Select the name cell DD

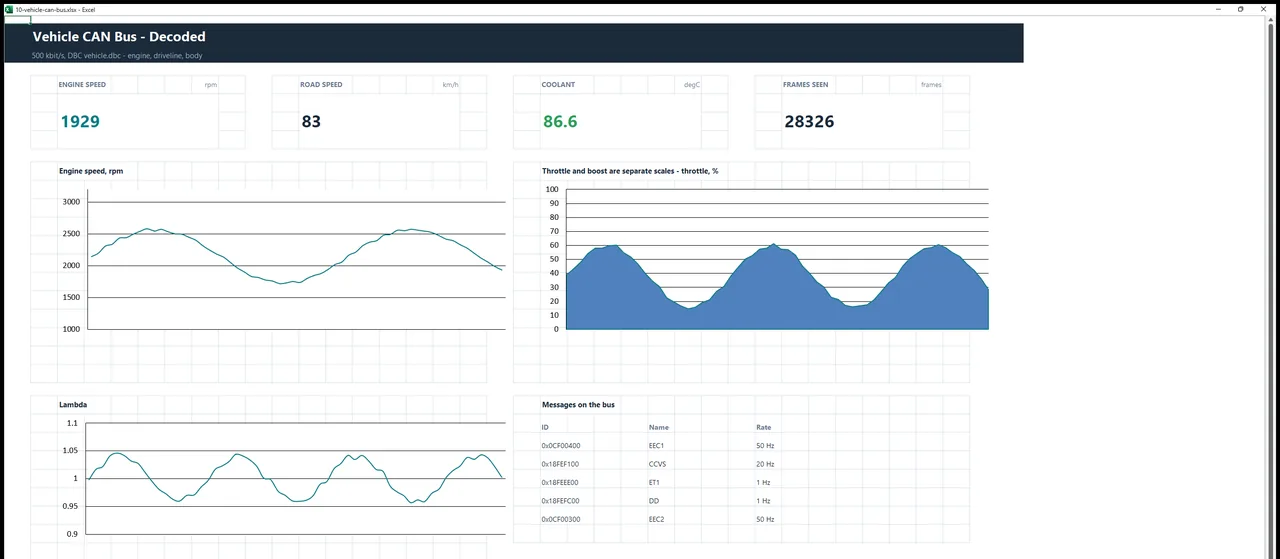click(653, 500)
